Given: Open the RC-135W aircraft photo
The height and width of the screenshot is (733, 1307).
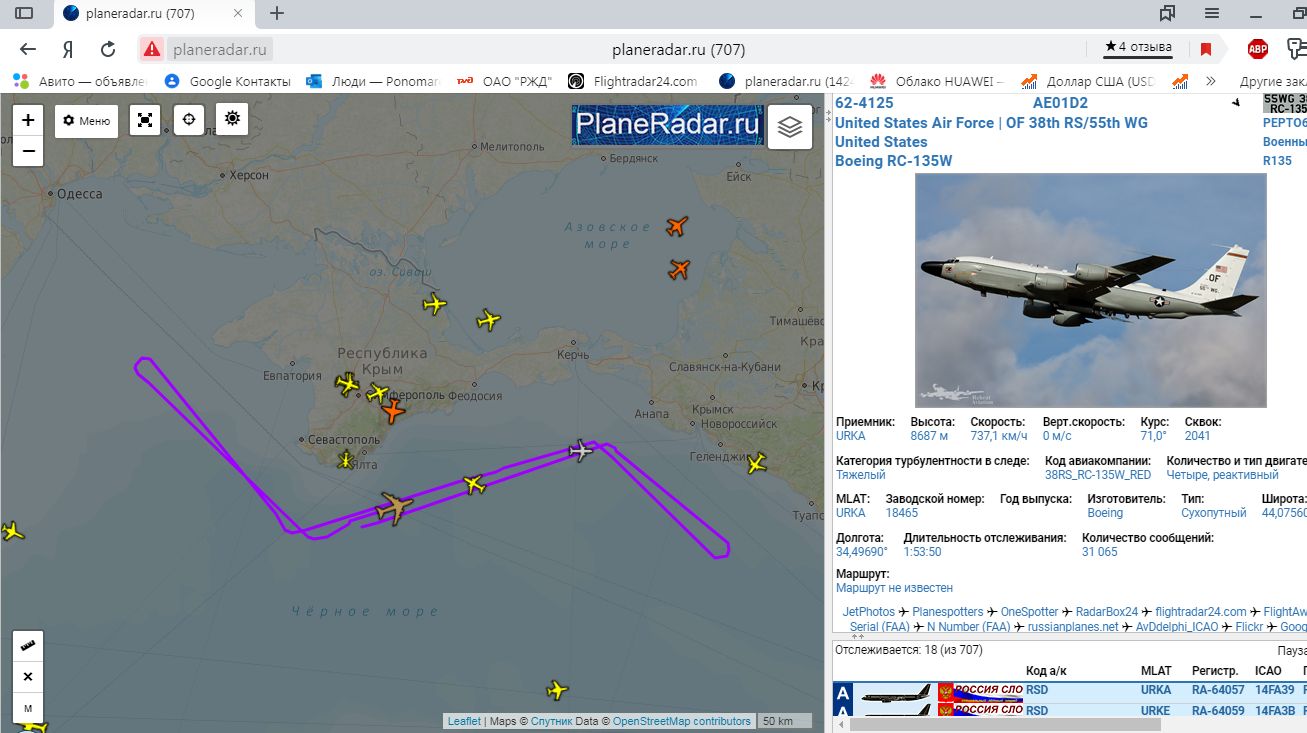Looking at the screenshot, I should (x=1090, y=290).
